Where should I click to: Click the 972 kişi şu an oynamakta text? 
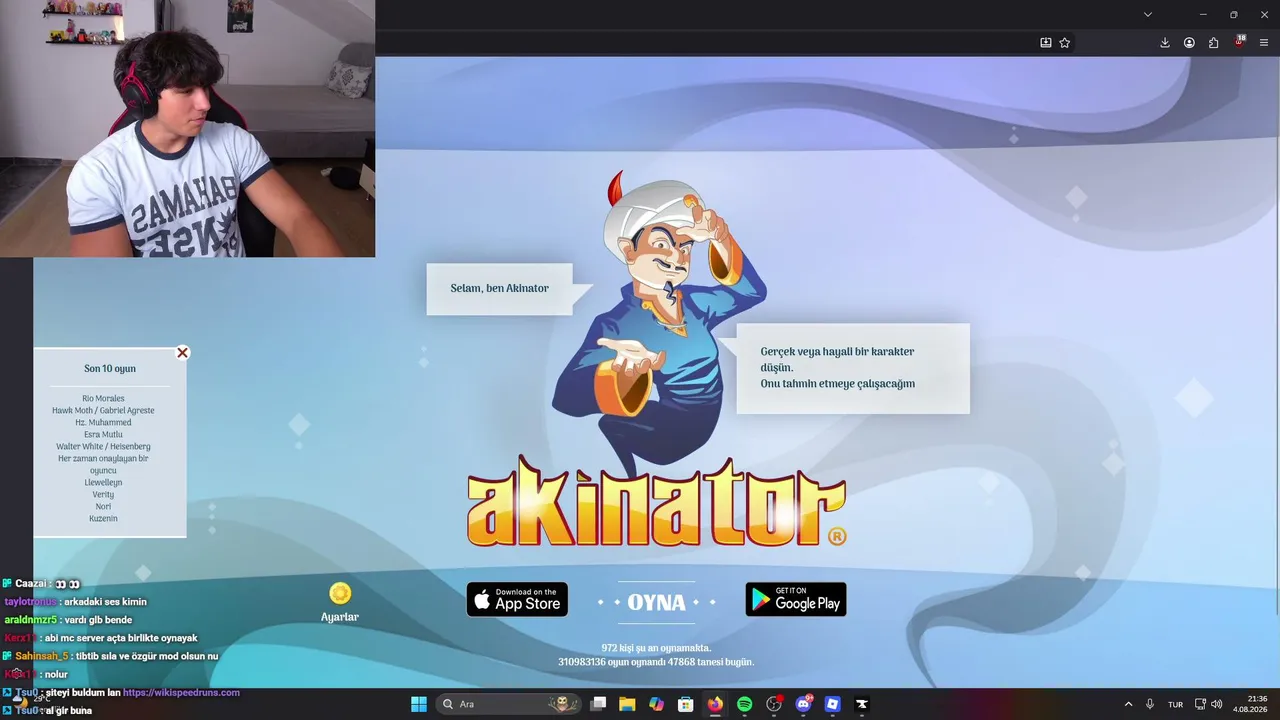pos(656,648)
